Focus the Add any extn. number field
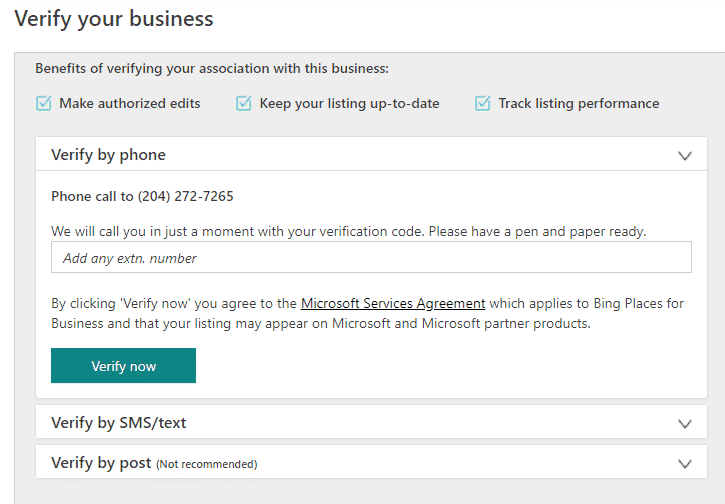725x504 pixels. click(x=370, y=258)
